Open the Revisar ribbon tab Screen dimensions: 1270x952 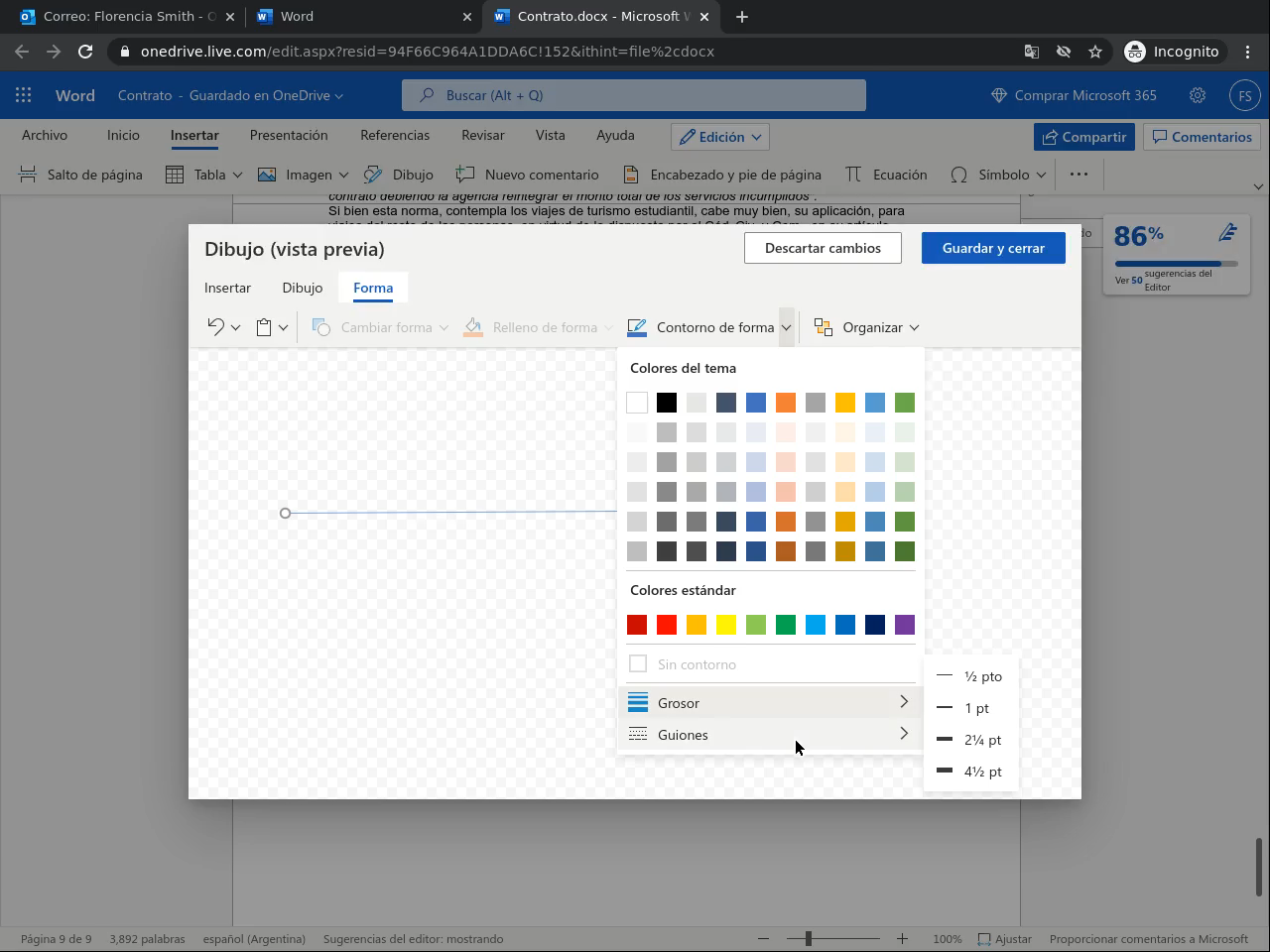[482, 135]
